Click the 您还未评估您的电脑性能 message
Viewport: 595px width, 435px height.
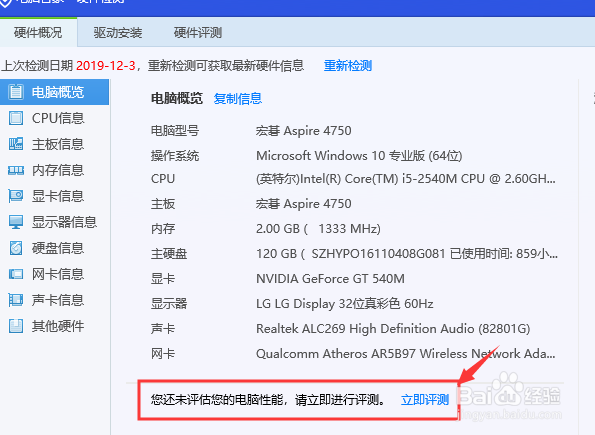click(268, 400)
